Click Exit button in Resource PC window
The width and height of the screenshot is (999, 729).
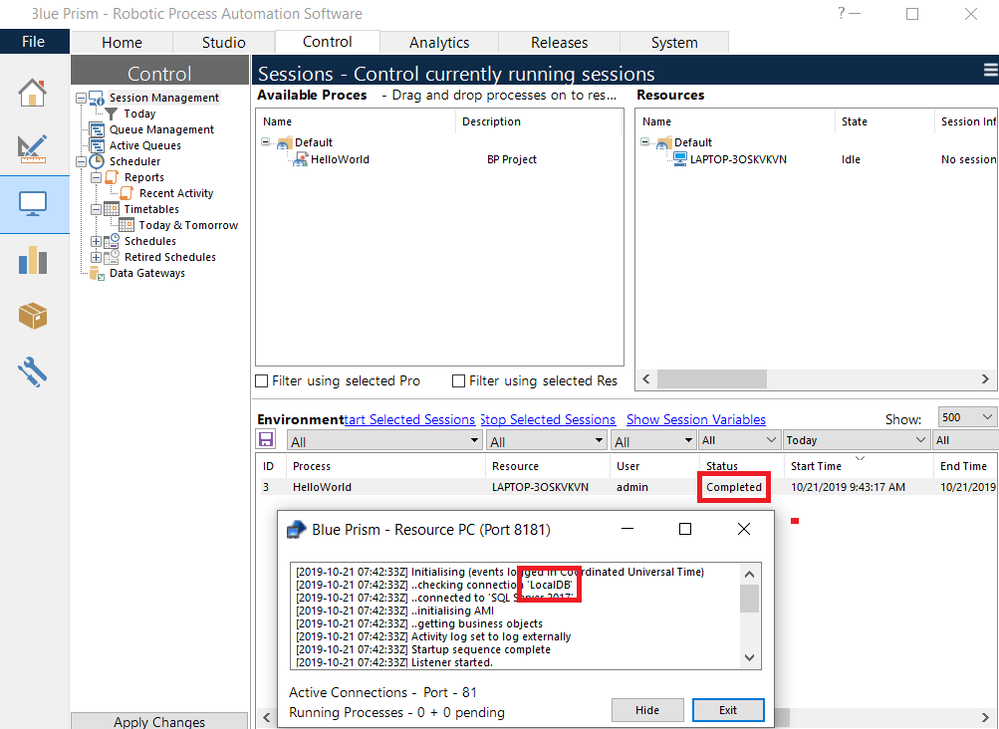pyautogui.click(x=728, y=710)
